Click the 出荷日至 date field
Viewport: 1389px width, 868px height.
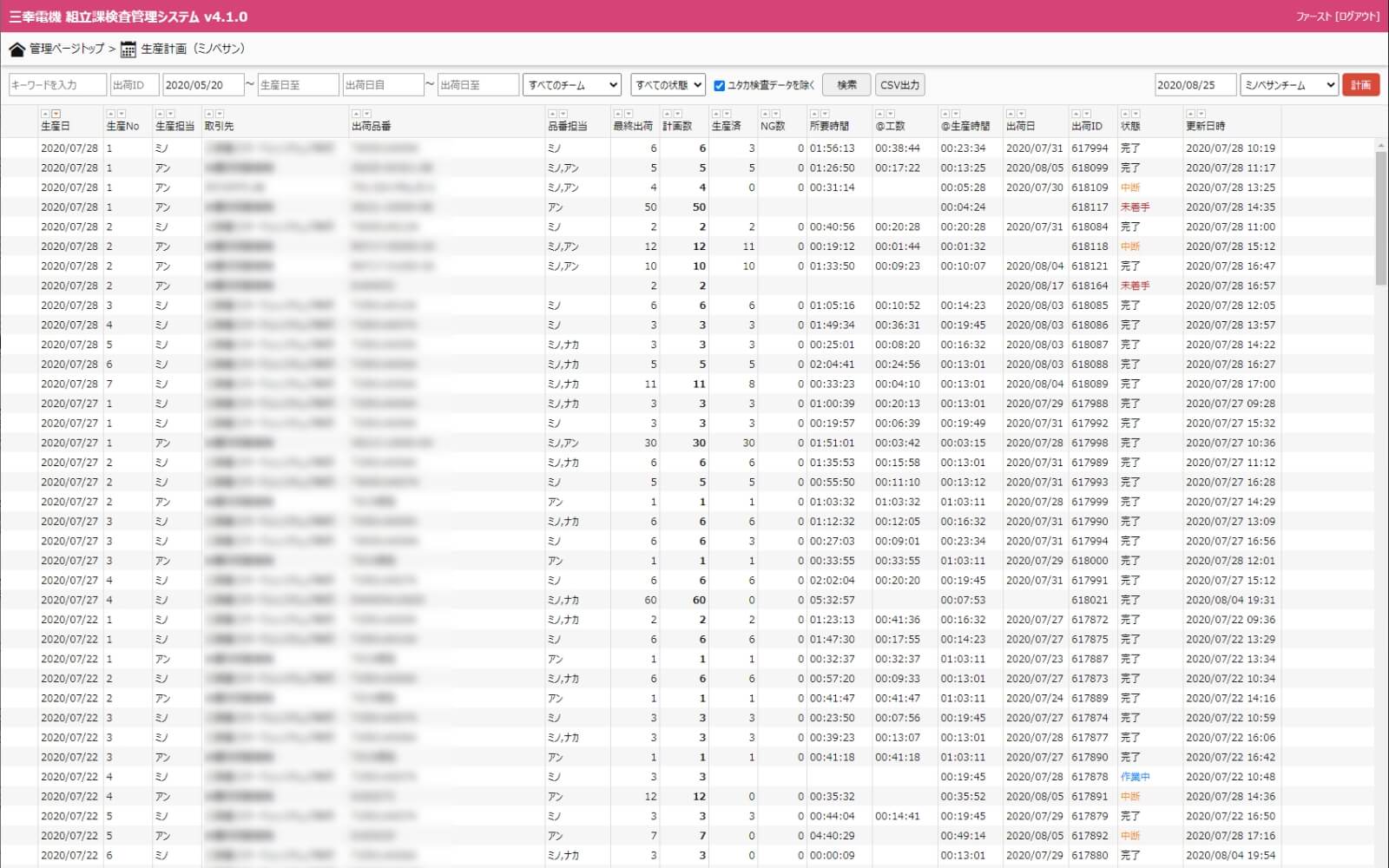pos(478,85)
